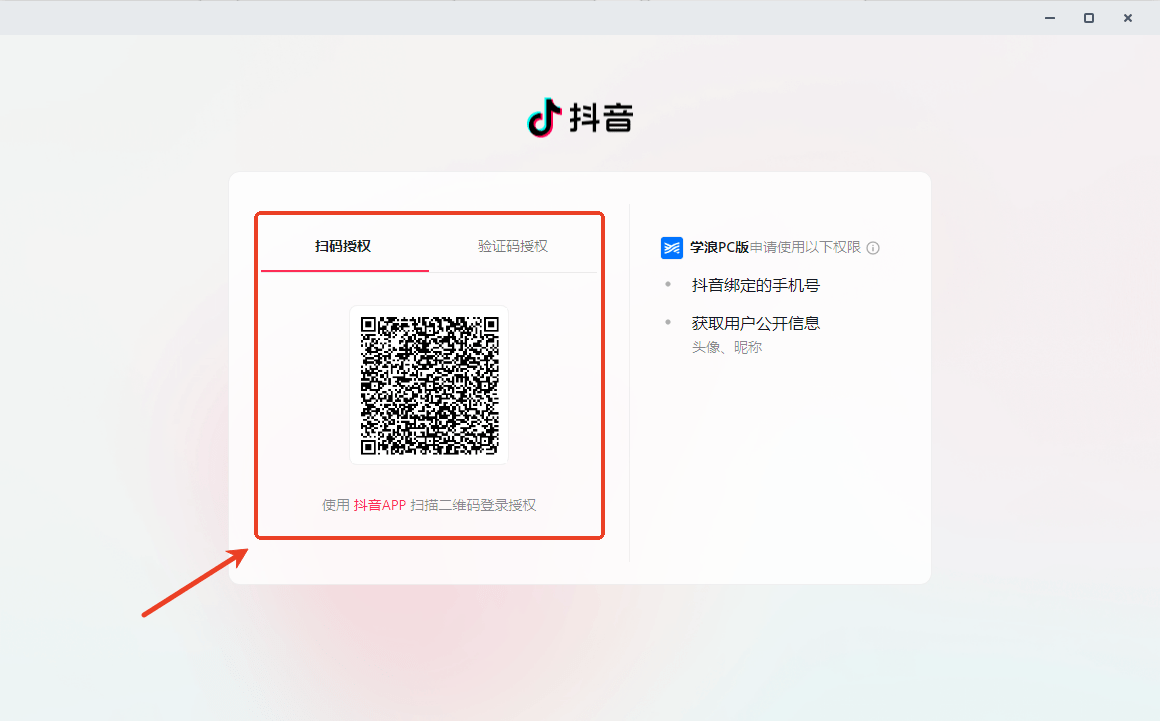Viewport: 1160px width, 721px height.
Task: Open the permissions info tooltip icon
Action: (x=873, y=247)
